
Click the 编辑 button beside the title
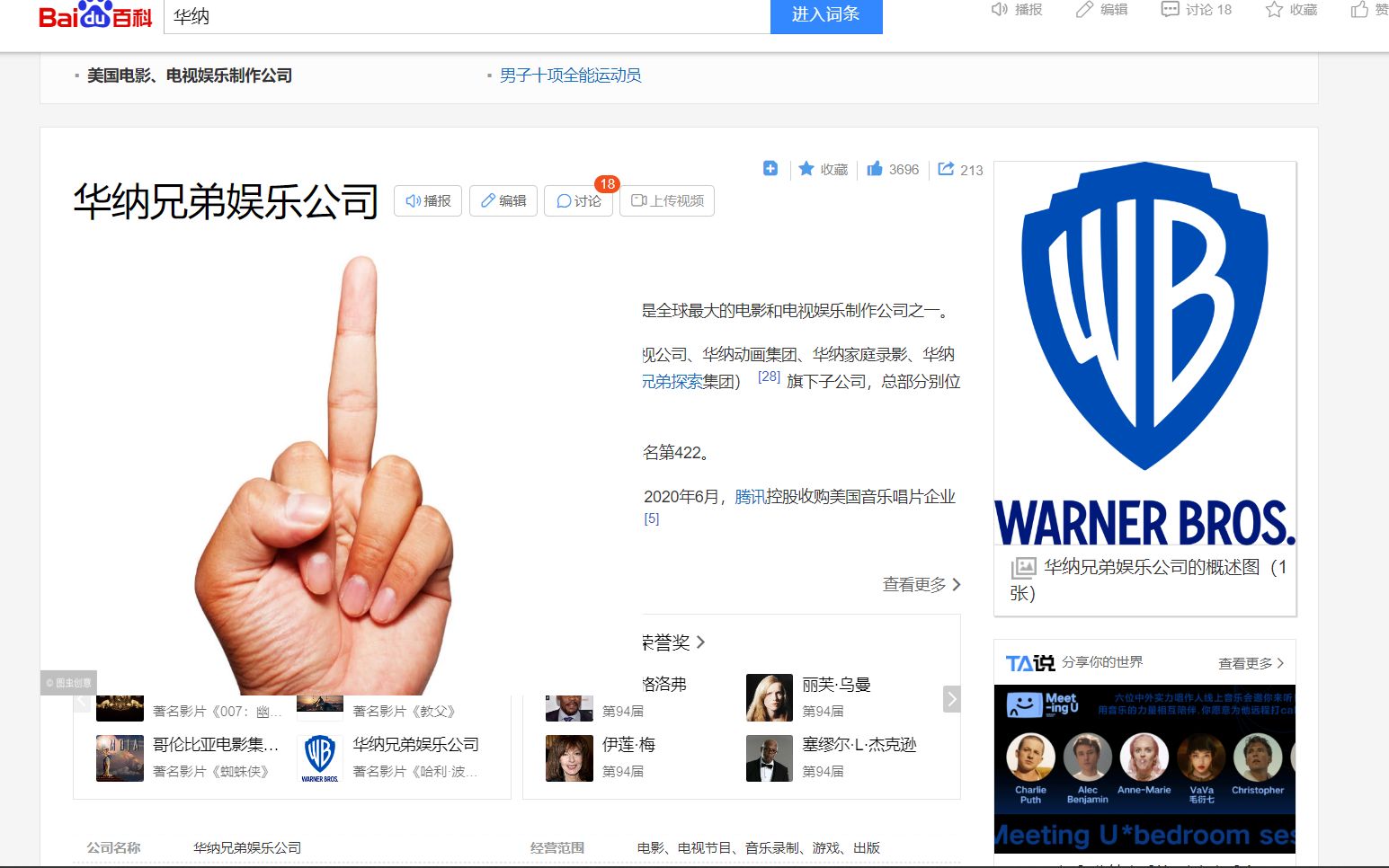[503, 200]
